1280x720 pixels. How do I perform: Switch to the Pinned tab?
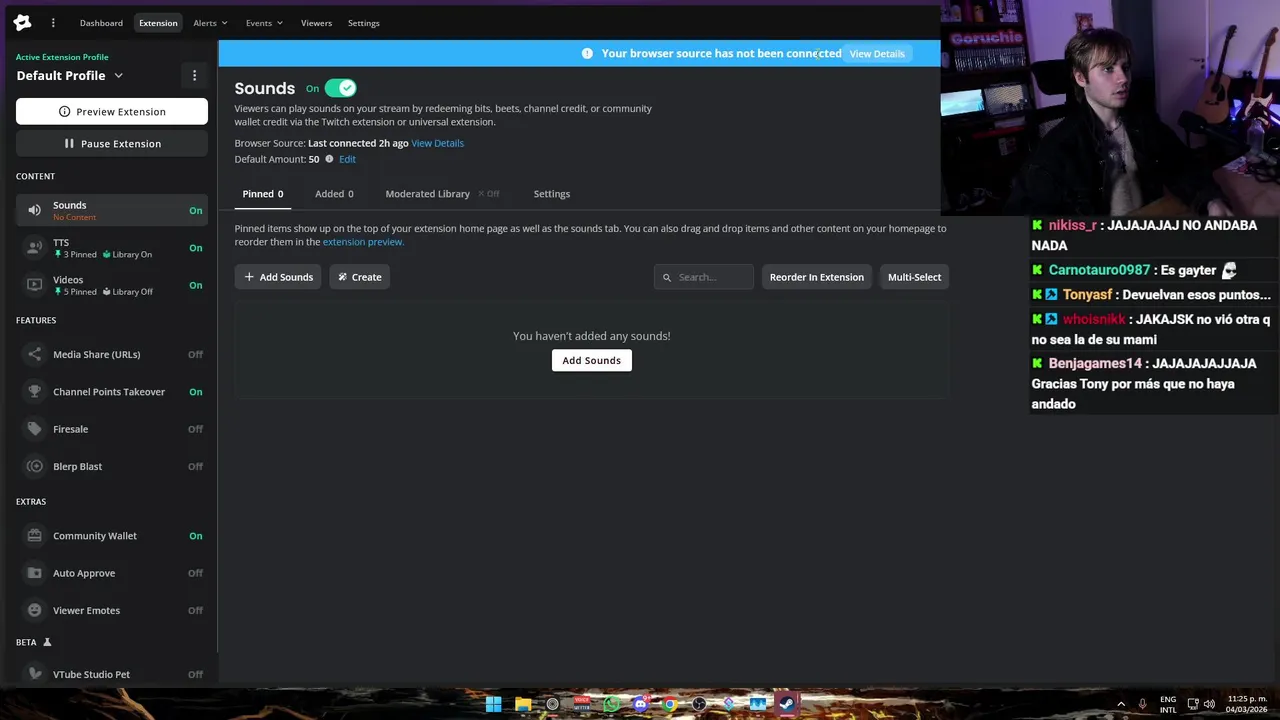point(263,194)
